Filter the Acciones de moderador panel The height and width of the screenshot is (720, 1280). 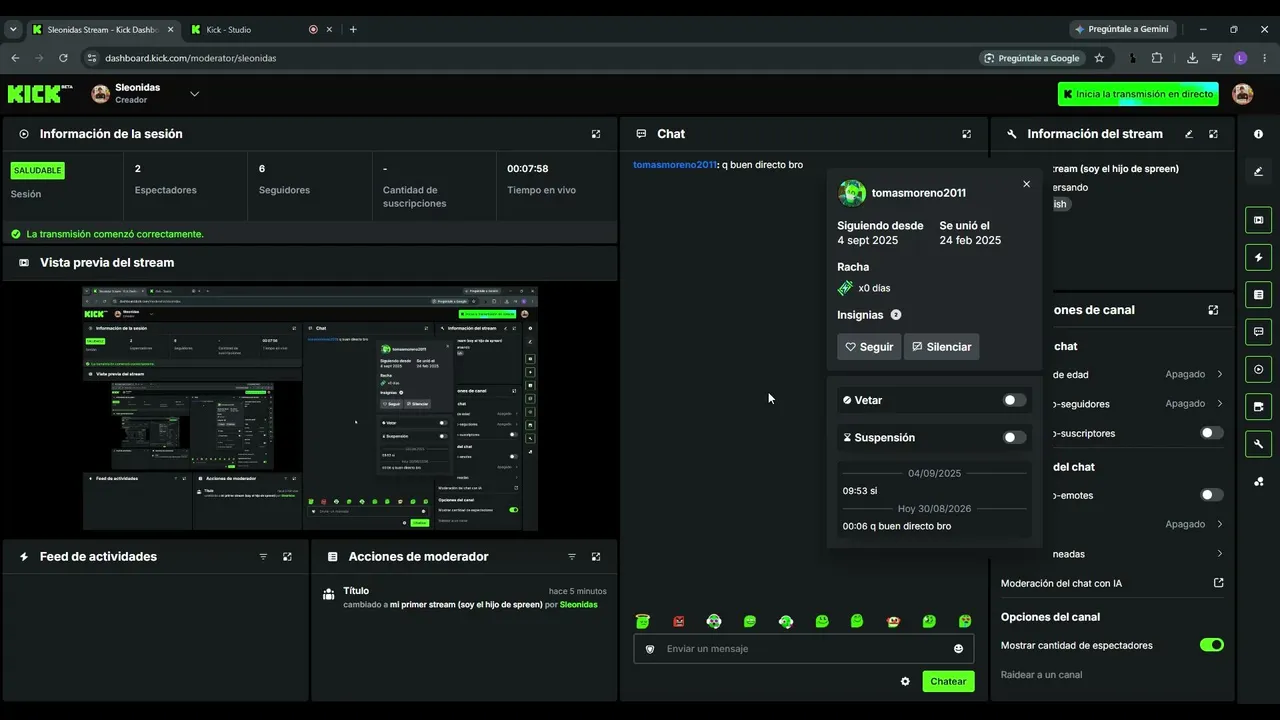click(572, 557)
